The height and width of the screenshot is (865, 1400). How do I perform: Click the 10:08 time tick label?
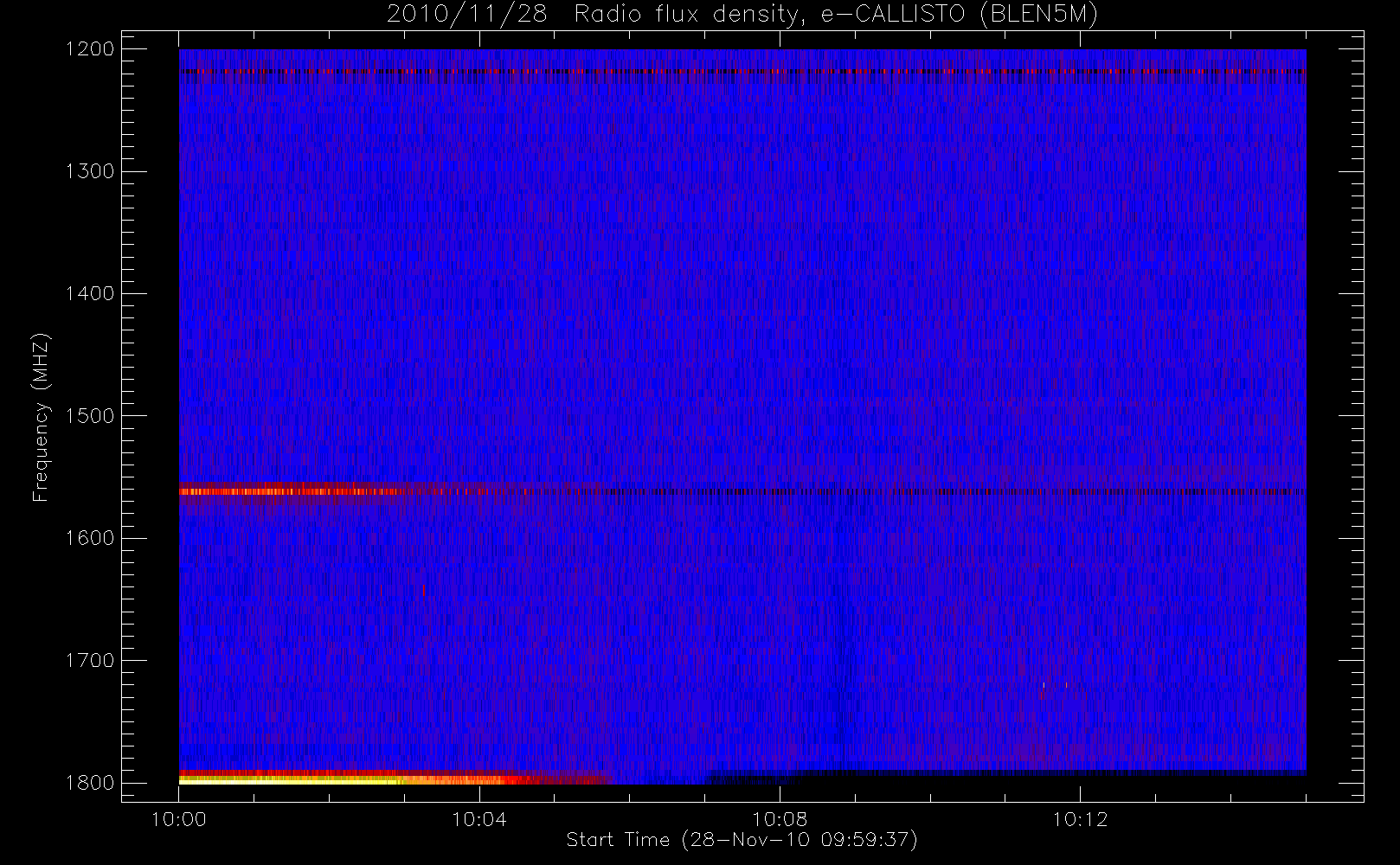(x=780, y=819)
